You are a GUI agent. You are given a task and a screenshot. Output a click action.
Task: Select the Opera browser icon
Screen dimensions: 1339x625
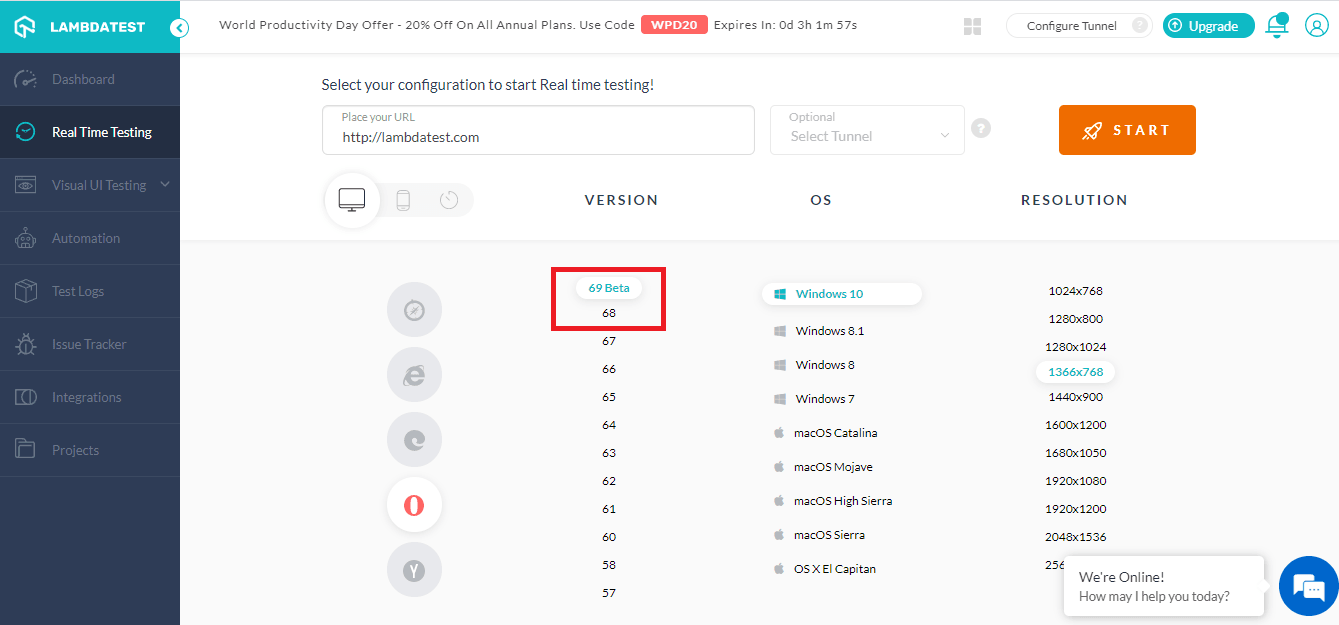click(414, 504)
